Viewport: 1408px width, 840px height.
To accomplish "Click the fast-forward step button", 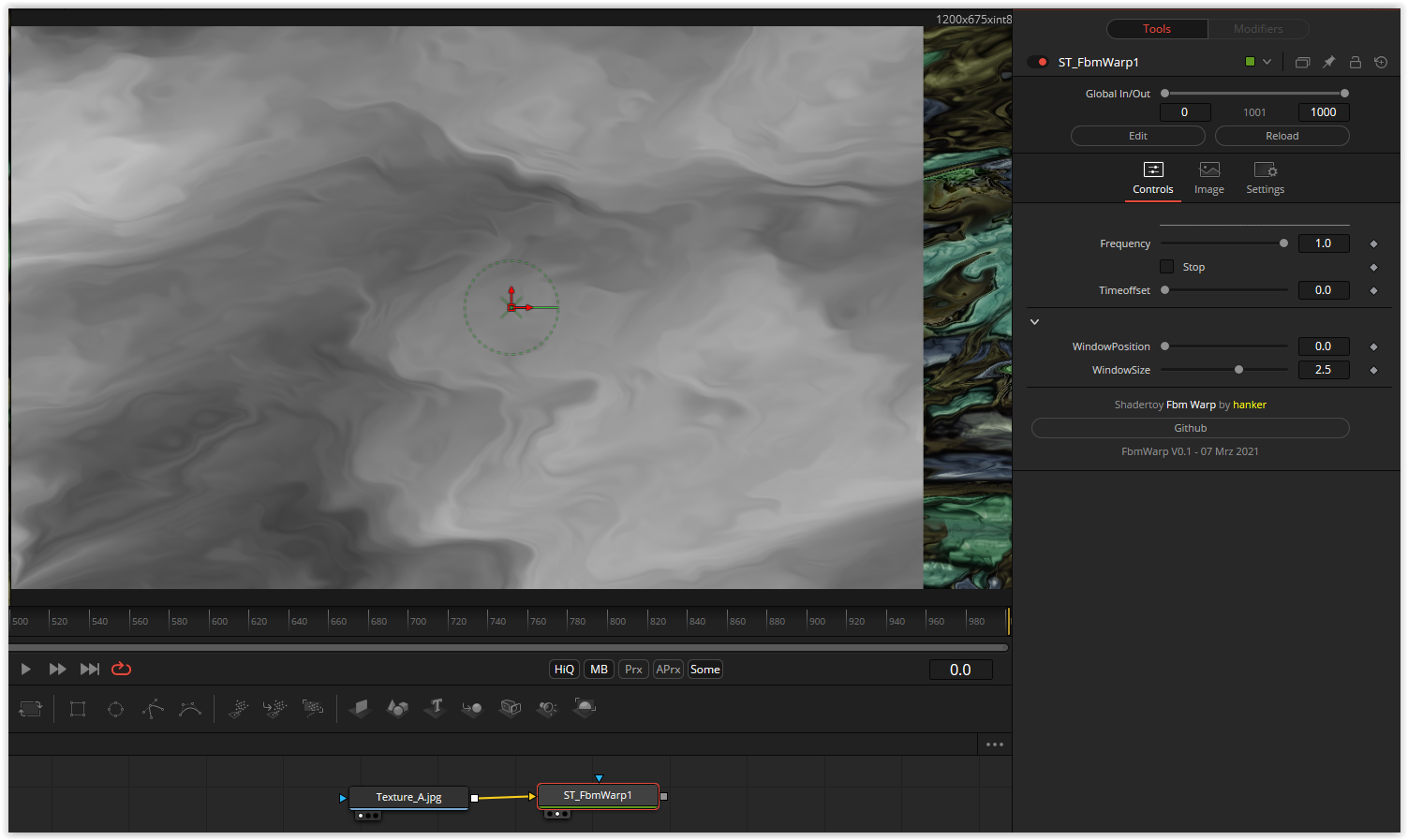I will click(x=57, y=669).
